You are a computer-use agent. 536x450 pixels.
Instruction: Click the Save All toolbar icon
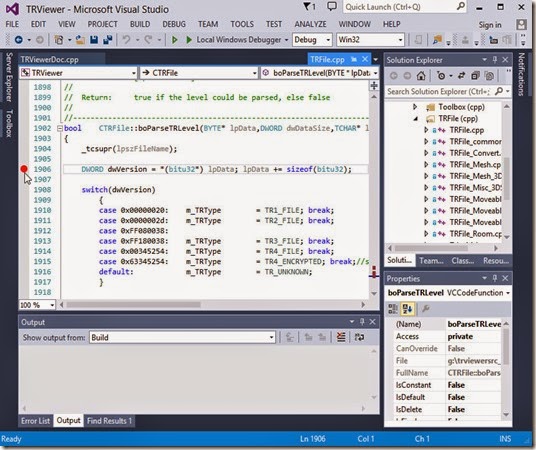click(x=108, y=40)
